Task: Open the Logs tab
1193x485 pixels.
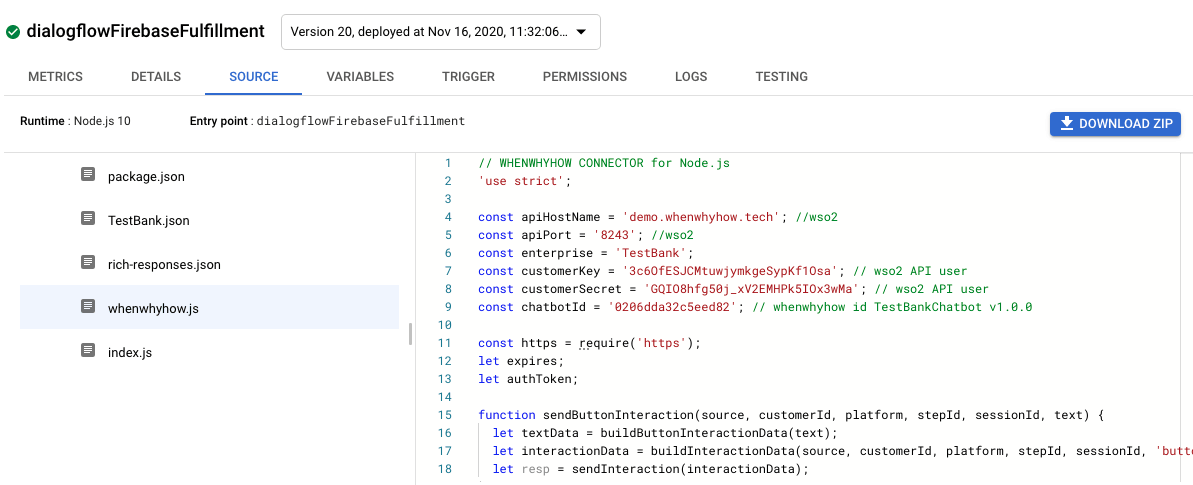Action: click(691, 77)
